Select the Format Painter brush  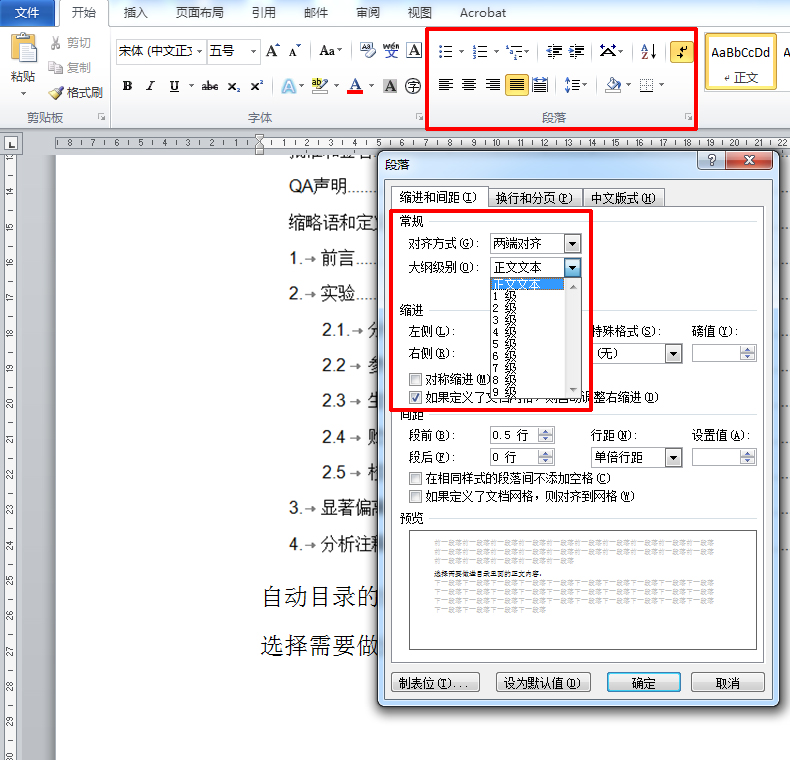click(56, 92)
